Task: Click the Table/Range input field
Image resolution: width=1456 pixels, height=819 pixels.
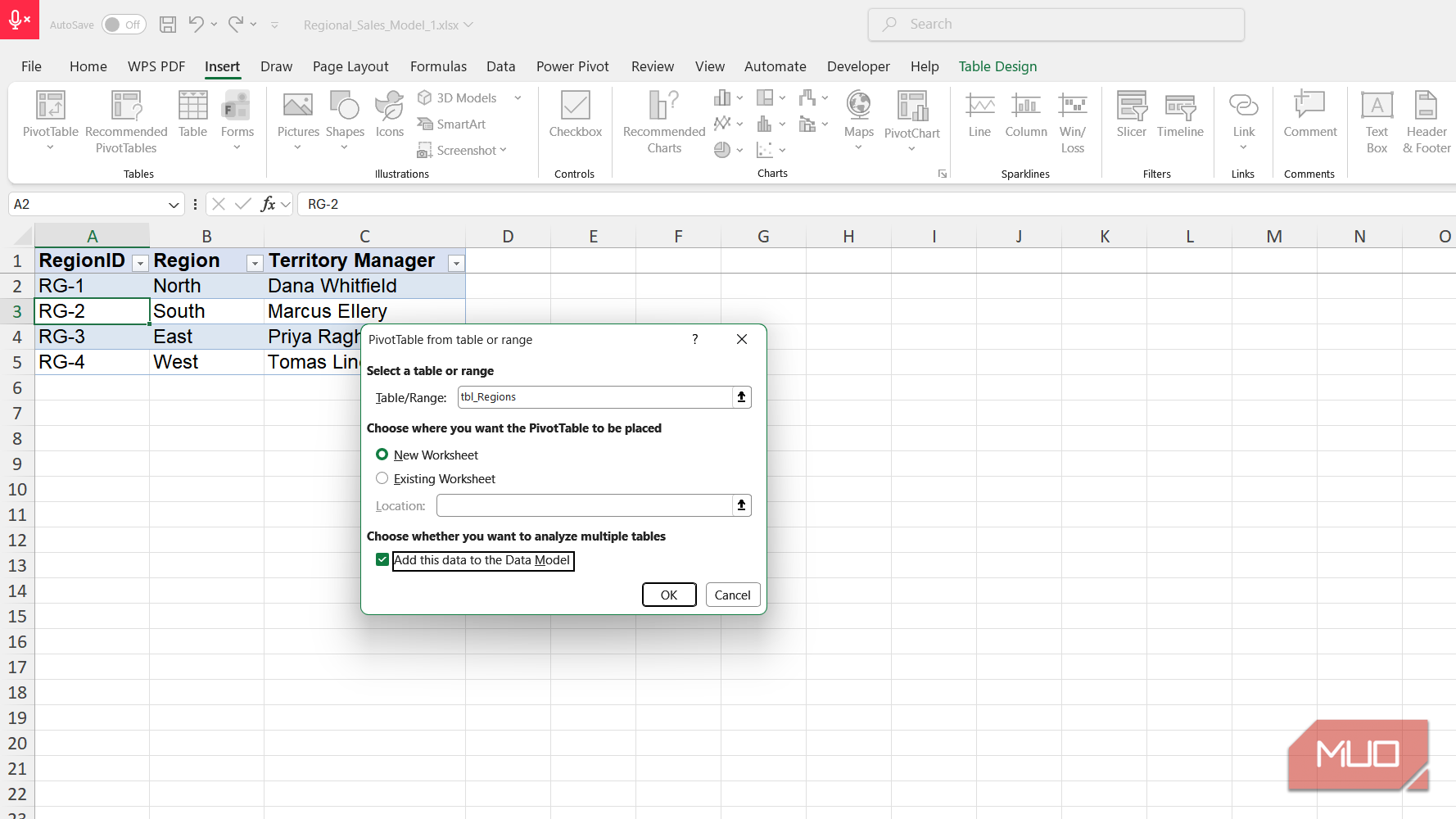Action: point(595,397)
